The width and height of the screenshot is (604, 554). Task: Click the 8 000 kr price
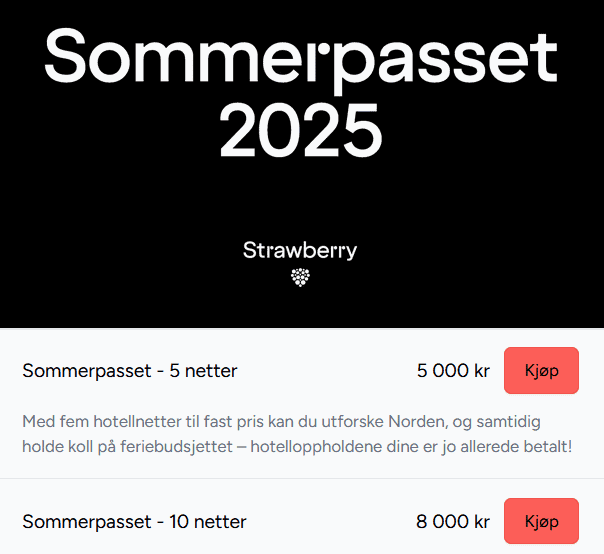[453, 521]
